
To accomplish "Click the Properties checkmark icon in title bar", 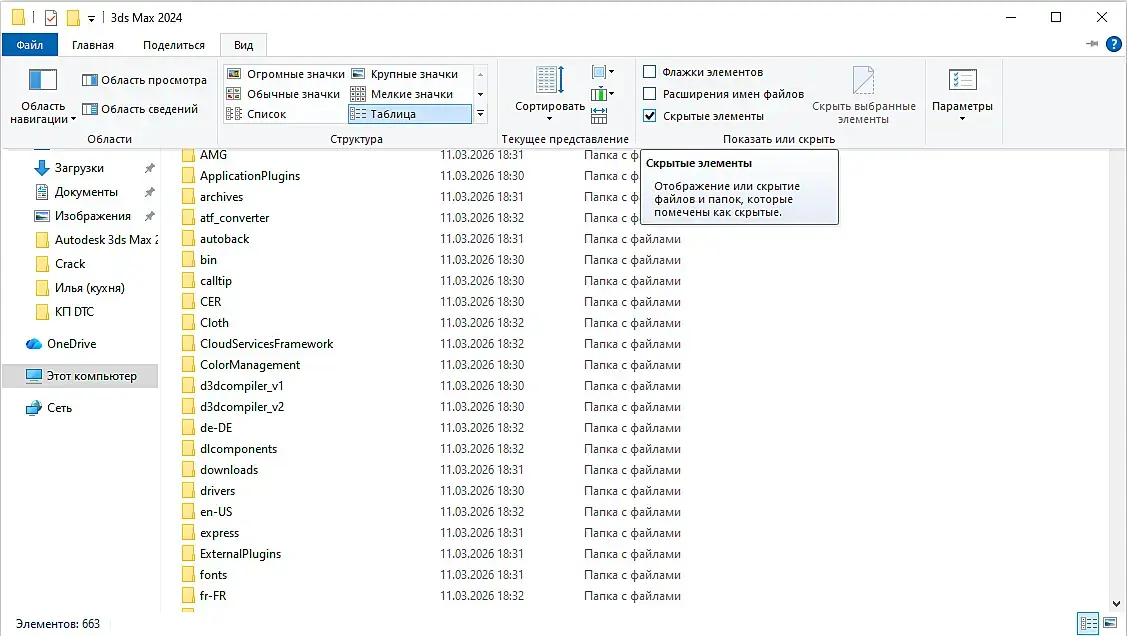I will [x=50, y=17].
